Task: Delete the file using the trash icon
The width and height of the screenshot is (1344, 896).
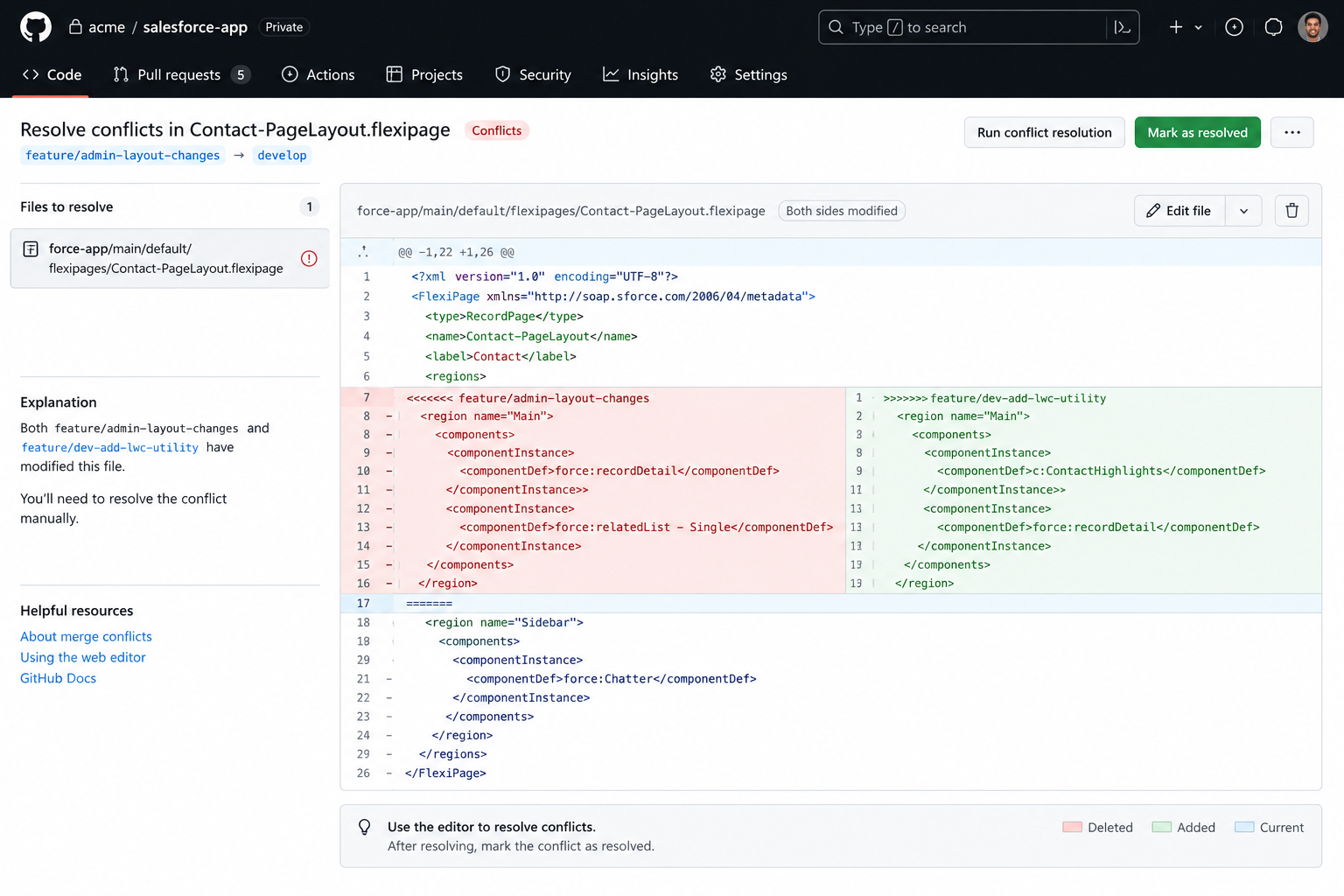Action: [1291, 210]
